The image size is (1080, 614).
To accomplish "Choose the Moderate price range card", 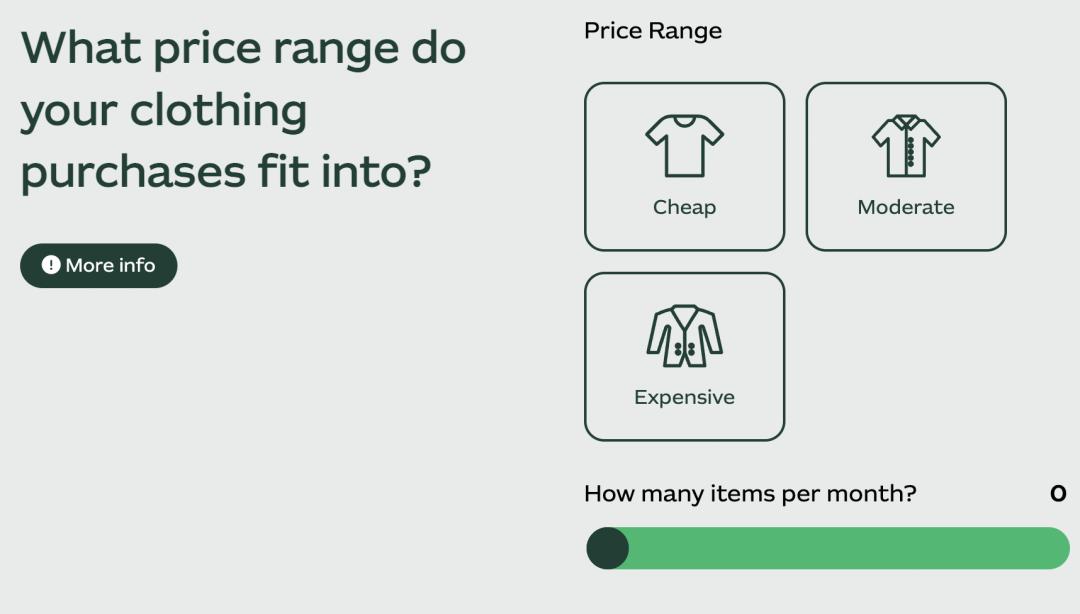I will click(906, 166).
